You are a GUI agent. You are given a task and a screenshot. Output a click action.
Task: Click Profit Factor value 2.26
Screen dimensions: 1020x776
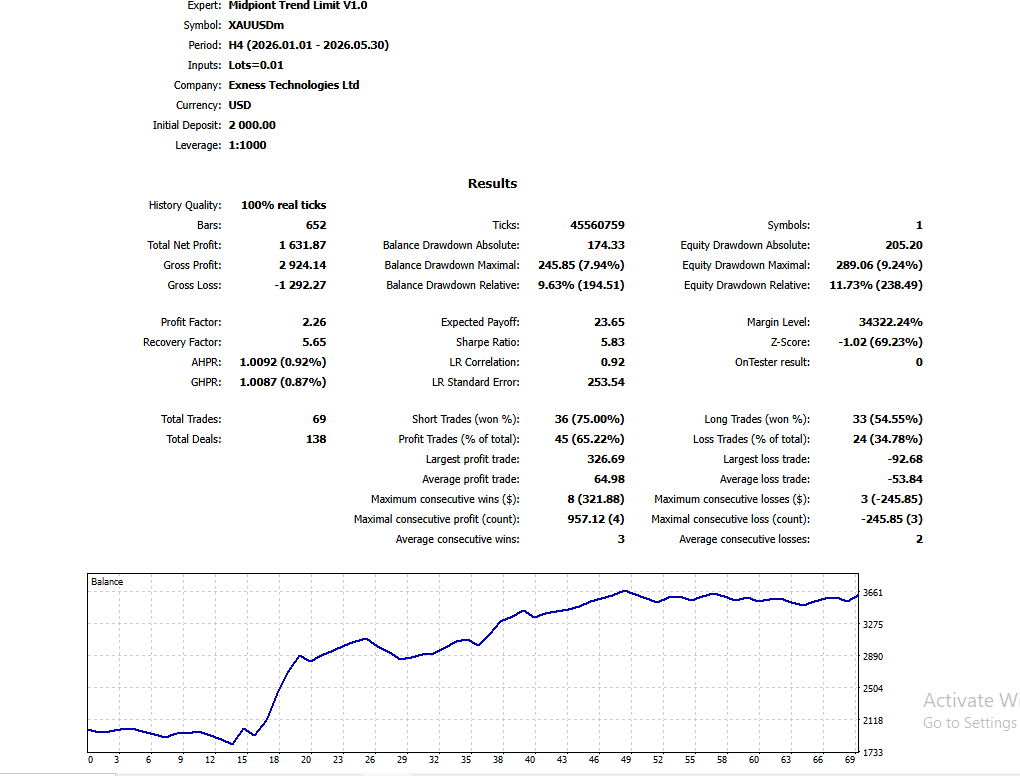point(314,322)
